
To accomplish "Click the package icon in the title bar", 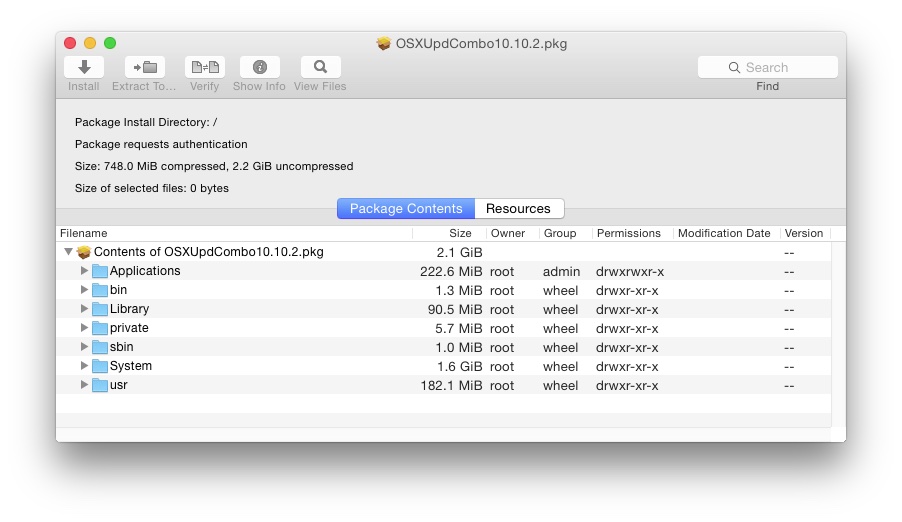I will [384, 44].
